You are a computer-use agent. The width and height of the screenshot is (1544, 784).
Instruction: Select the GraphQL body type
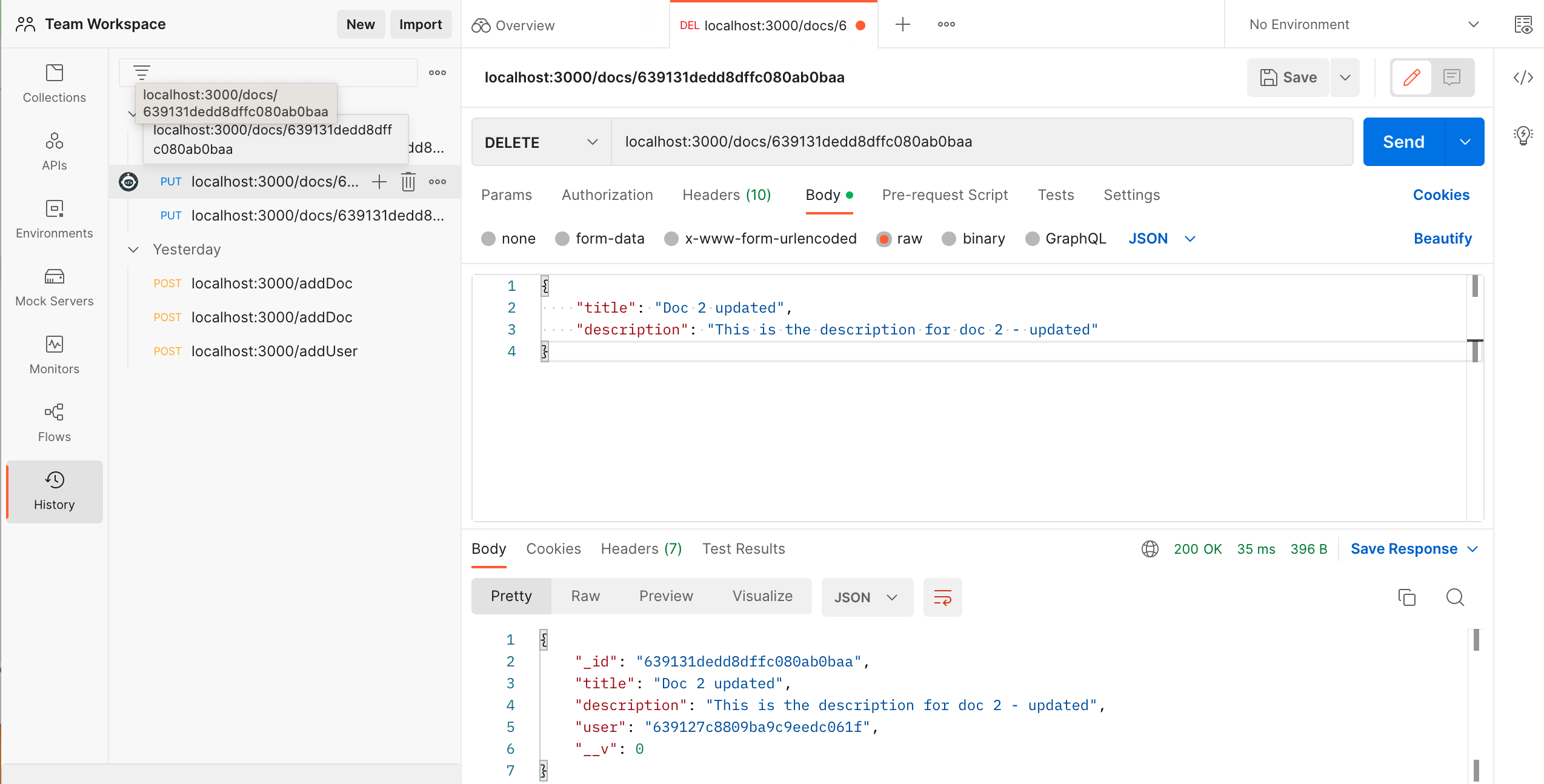click(x=1032, y=238)
